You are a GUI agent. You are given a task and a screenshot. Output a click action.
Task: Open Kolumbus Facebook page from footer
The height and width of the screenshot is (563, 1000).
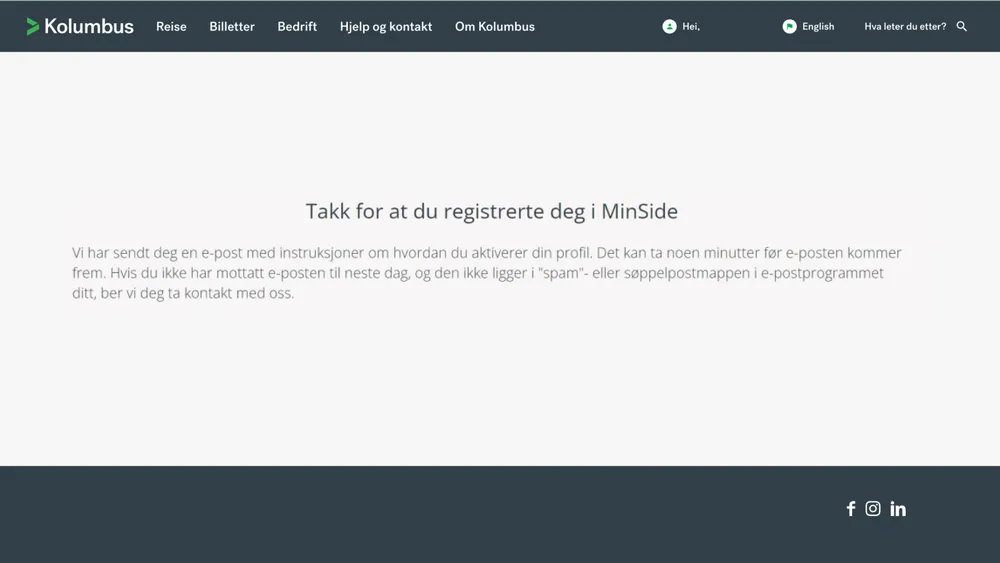(x=851, y=509)
